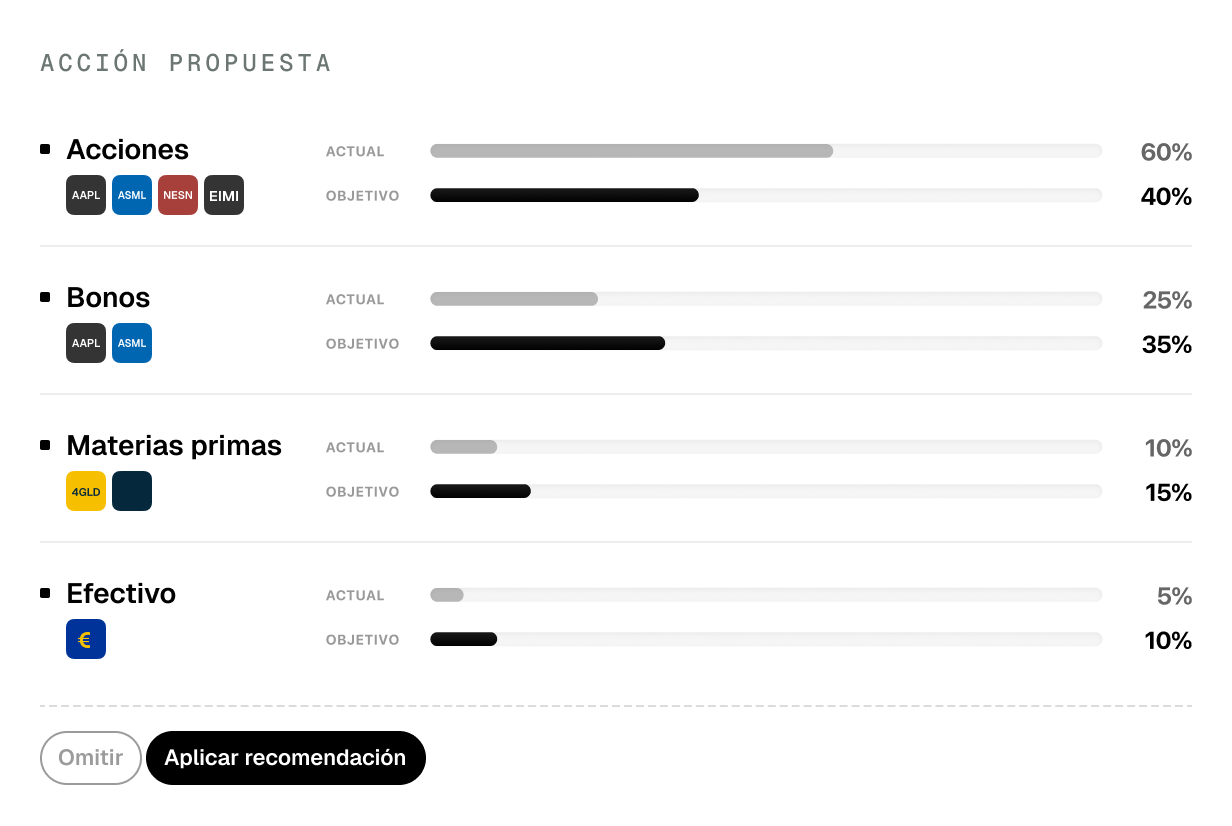
Task: Open the yellow 4GLD commodity badge
Action: coord(86,491)
